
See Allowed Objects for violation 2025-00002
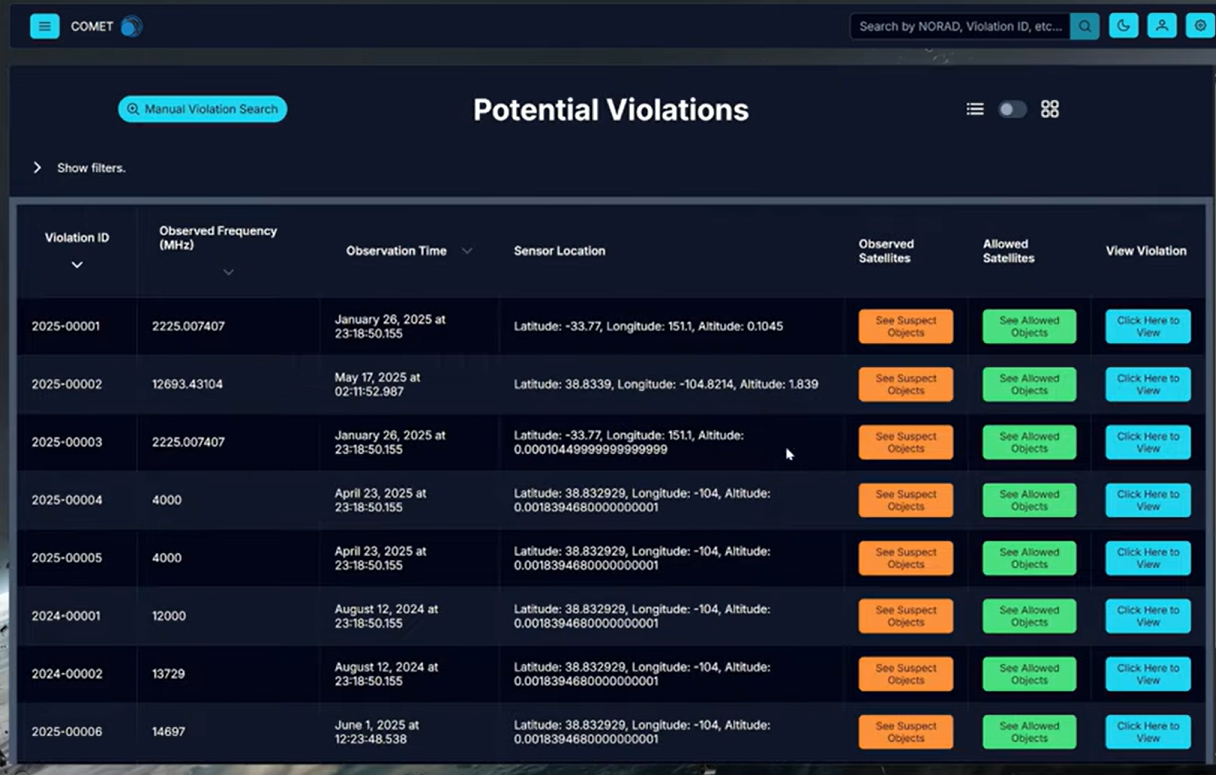pos(1028,385)
